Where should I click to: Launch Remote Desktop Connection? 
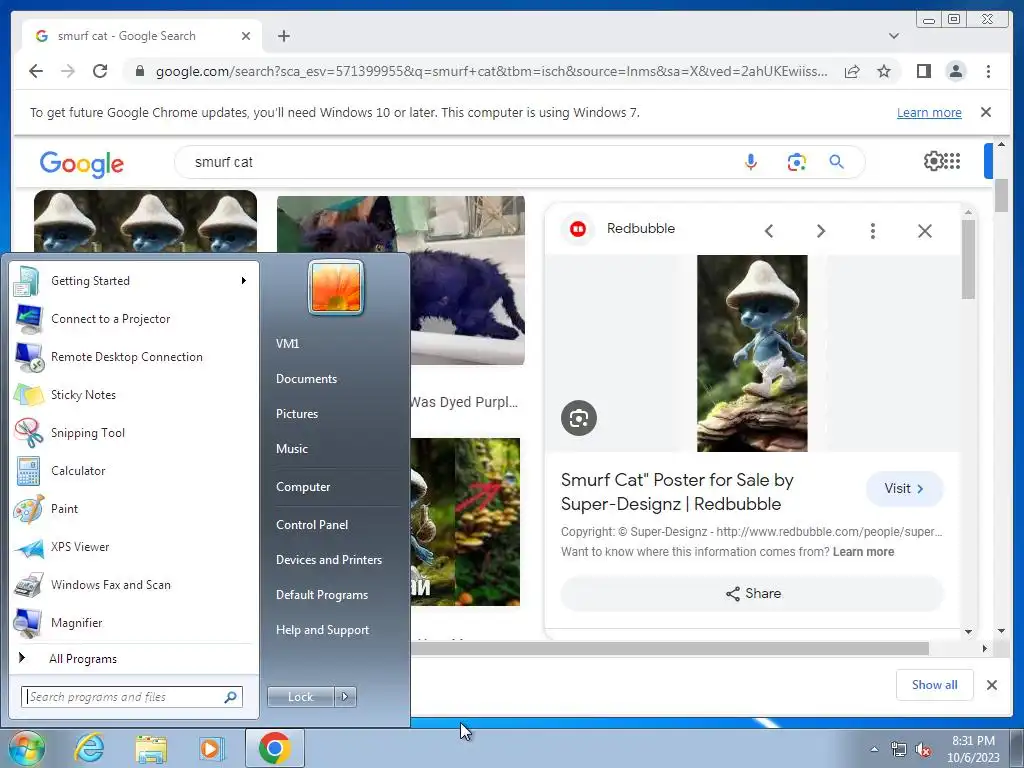coord(133,357)
